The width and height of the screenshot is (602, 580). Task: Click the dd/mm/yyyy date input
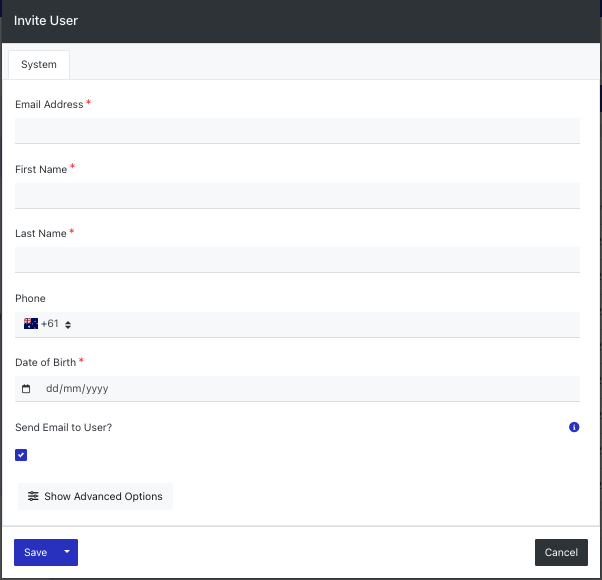pos(308,389)
